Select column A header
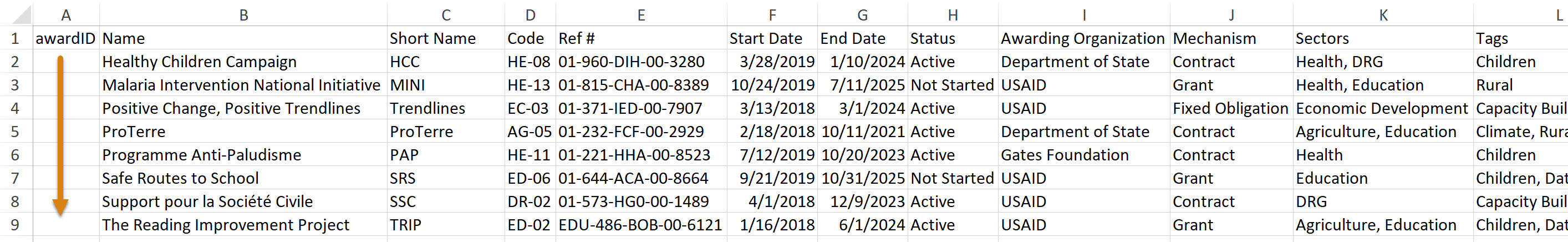 click(66, 14)
